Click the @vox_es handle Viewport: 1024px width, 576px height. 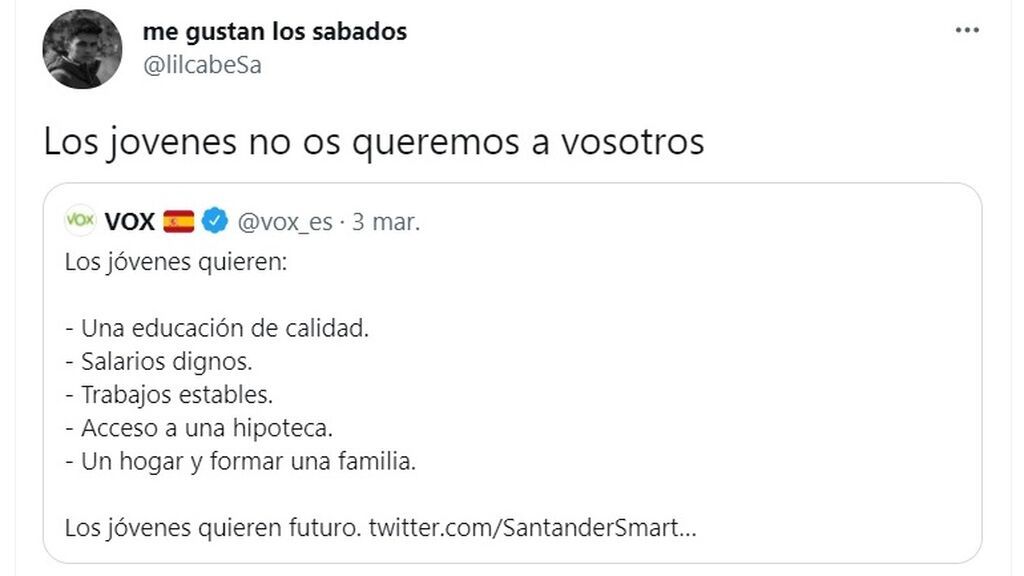[283, 221]
